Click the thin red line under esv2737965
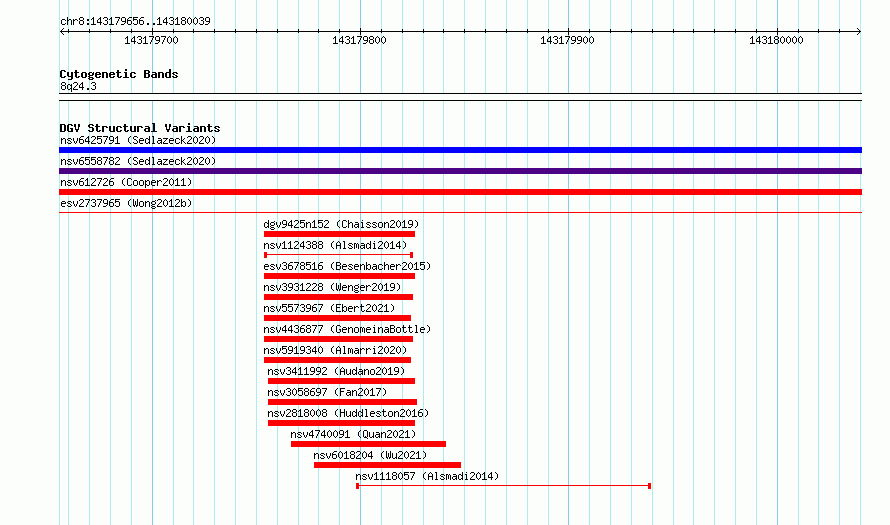The height and width of the screenshot is (525, 890). (460, 212)
